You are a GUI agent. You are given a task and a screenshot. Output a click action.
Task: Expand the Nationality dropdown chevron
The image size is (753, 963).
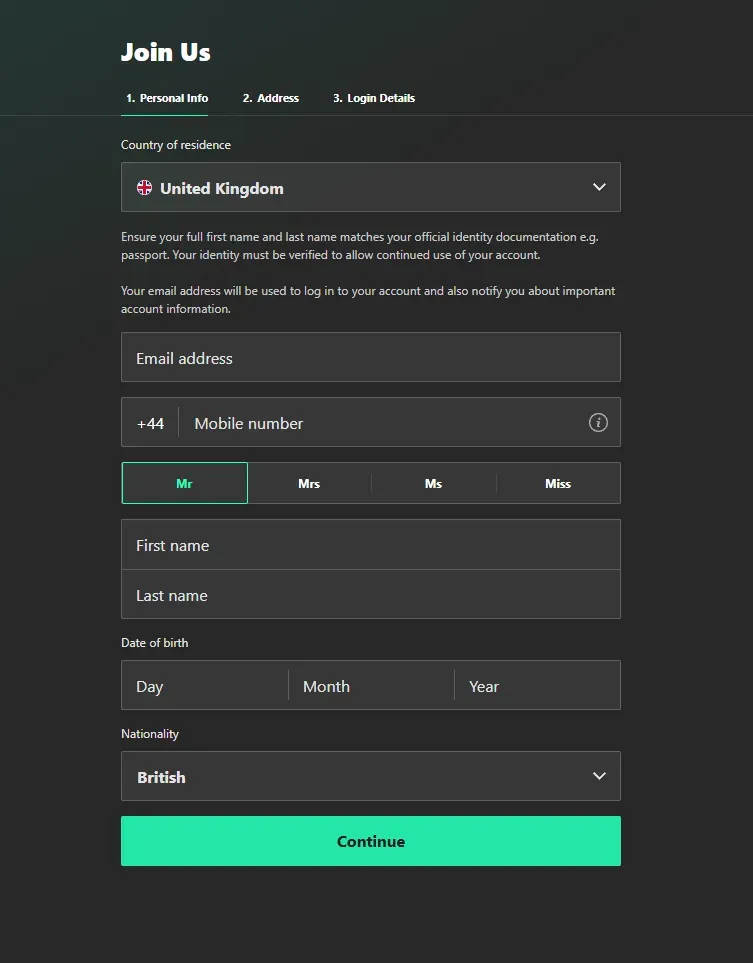pyautogui.click(x=599, y=776)
